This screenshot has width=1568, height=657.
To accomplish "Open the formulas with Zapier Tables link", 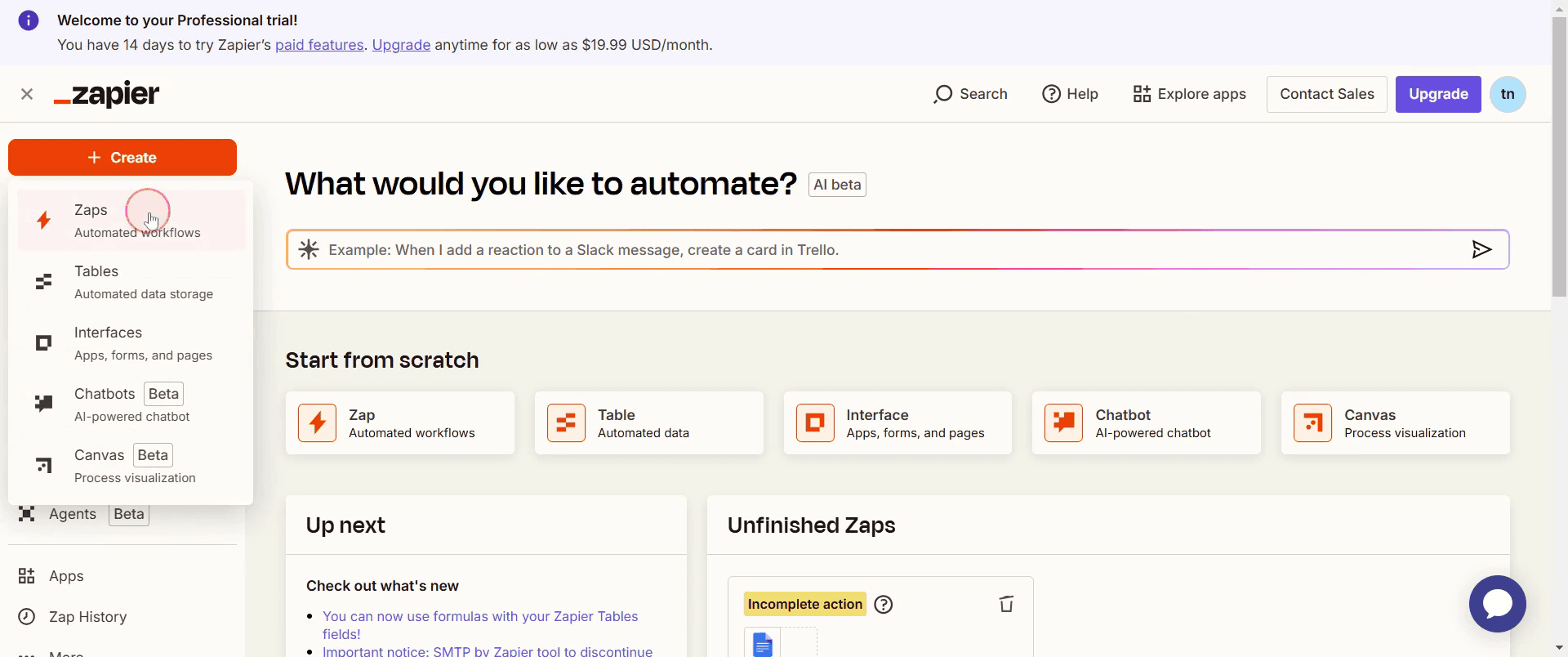I will (x=480, y=625).
